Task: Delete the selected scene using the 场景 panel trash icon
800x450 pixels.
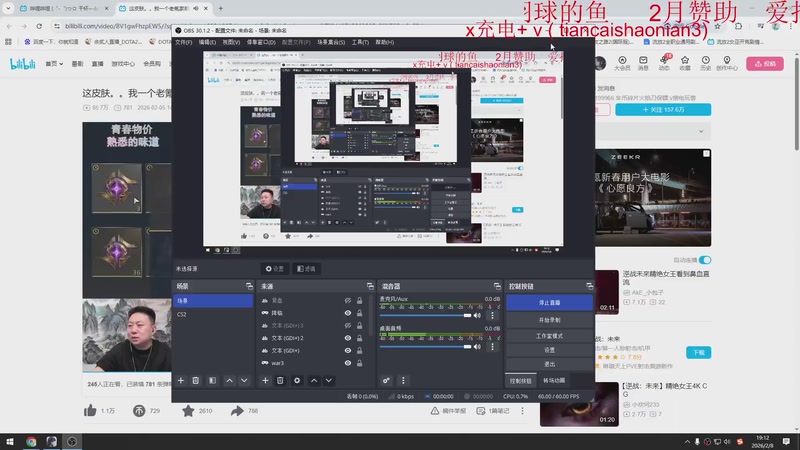Action: (195, 381)
